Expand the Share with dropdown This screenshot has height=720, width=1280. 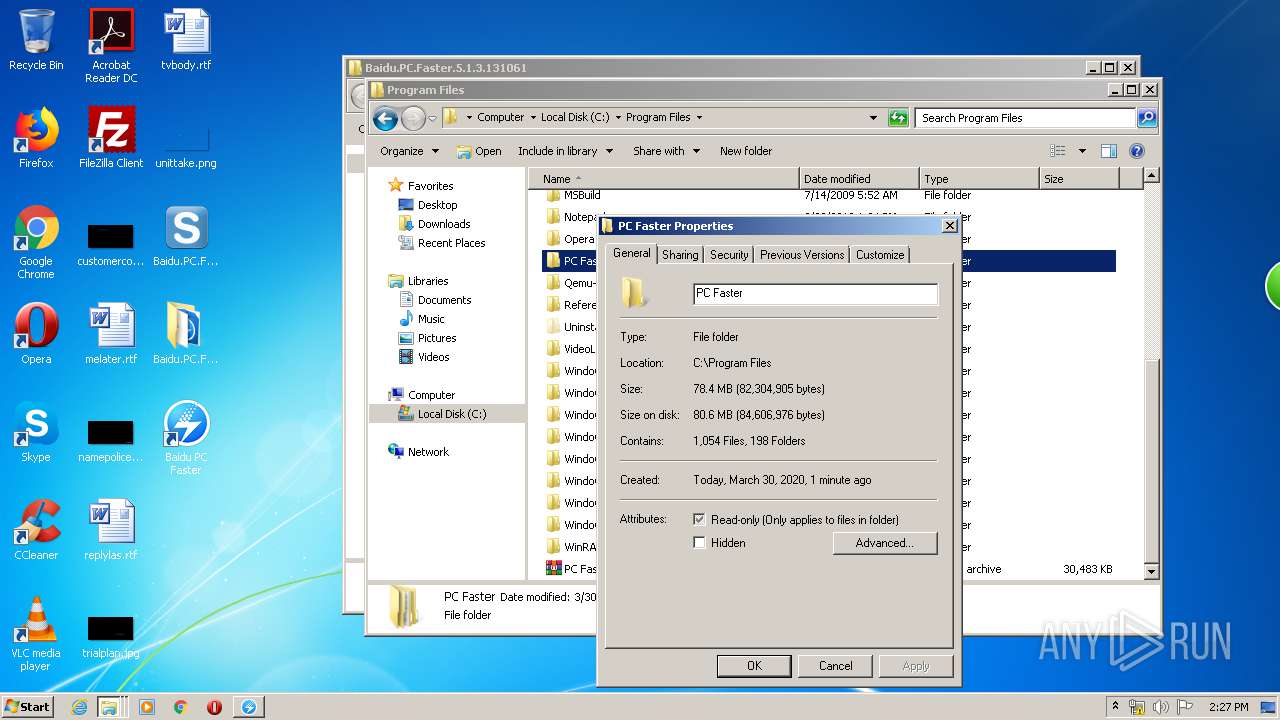click(x=665, y=151)
